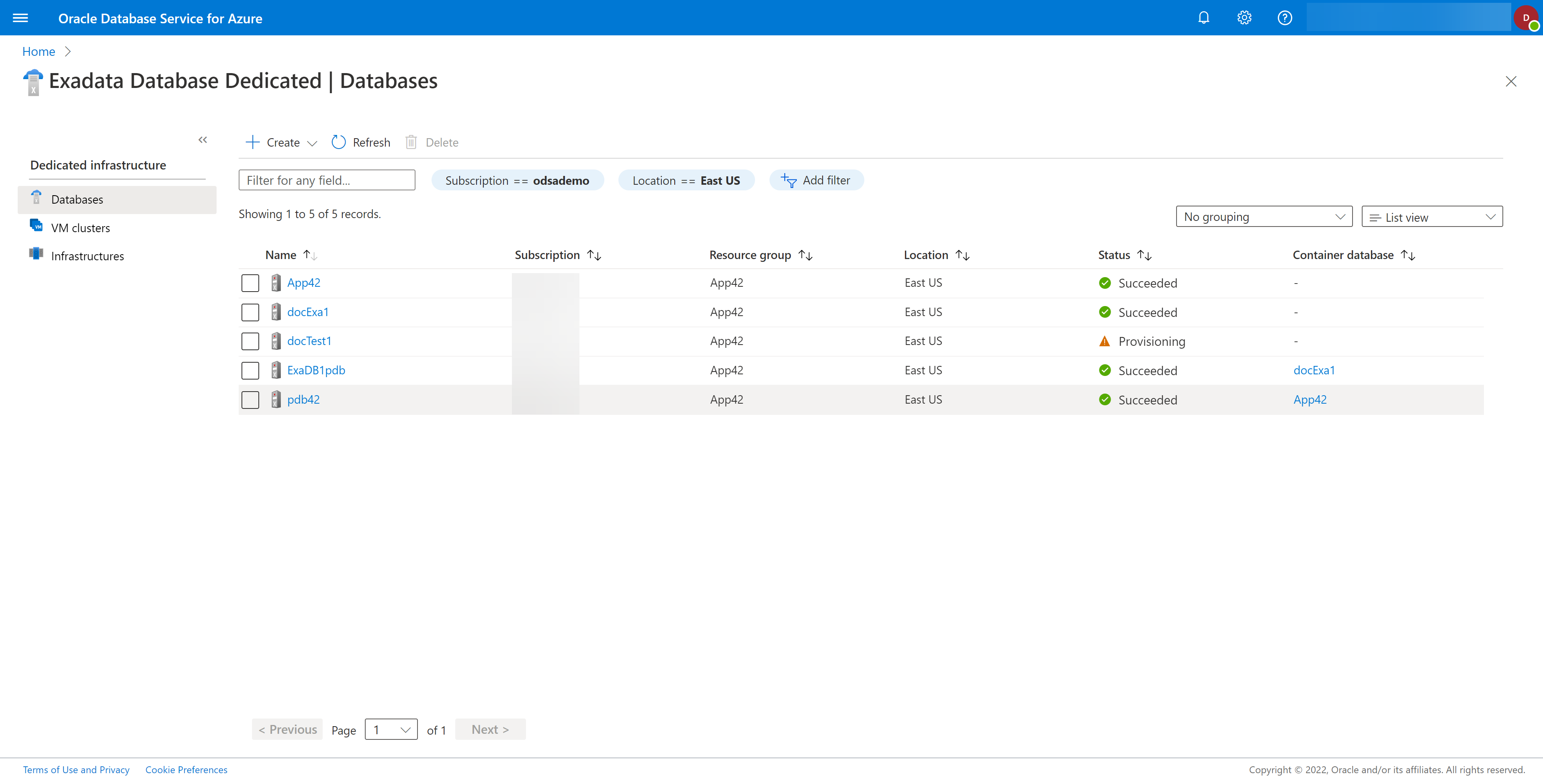Open the ExaDB1pdb database link
The width and height of the screenshot is (1543, 784).
316,370
